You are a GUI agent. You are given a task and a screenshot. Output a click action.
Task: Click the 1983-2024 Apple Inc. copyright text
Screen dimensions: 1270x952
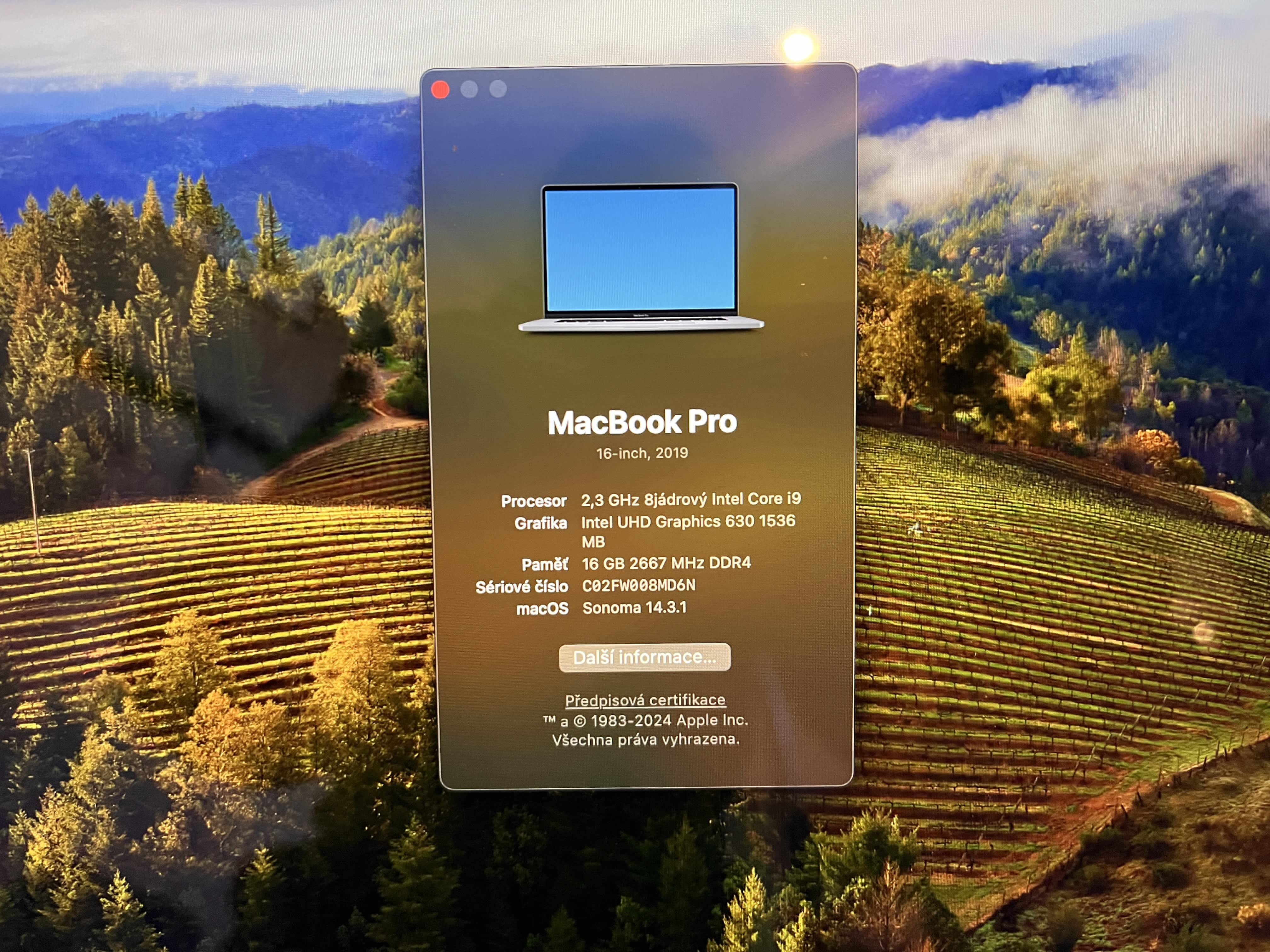[645, 720]
